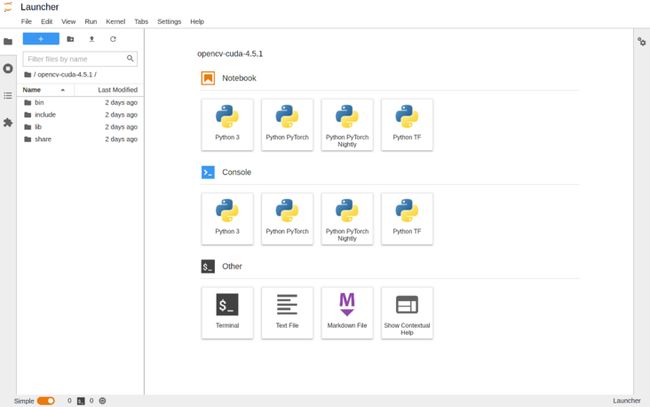This screenshot has height=407, width=650.
Task: Click the Launcher label in status bar
Action: click(626, 401)
